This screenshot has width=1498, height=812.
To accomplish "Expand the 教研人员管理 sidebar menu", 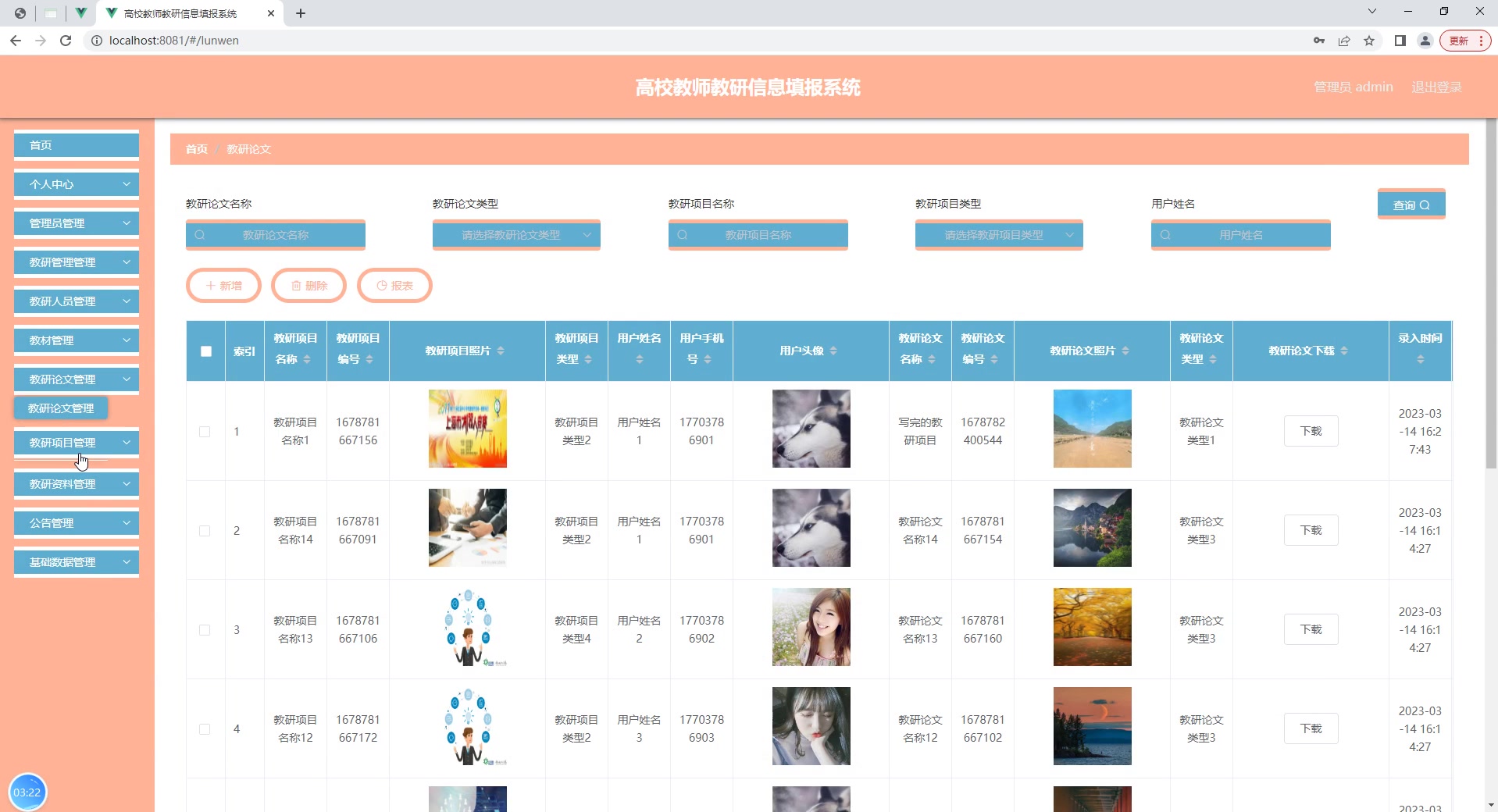I will pyautogui.click(x=77, y=301).
